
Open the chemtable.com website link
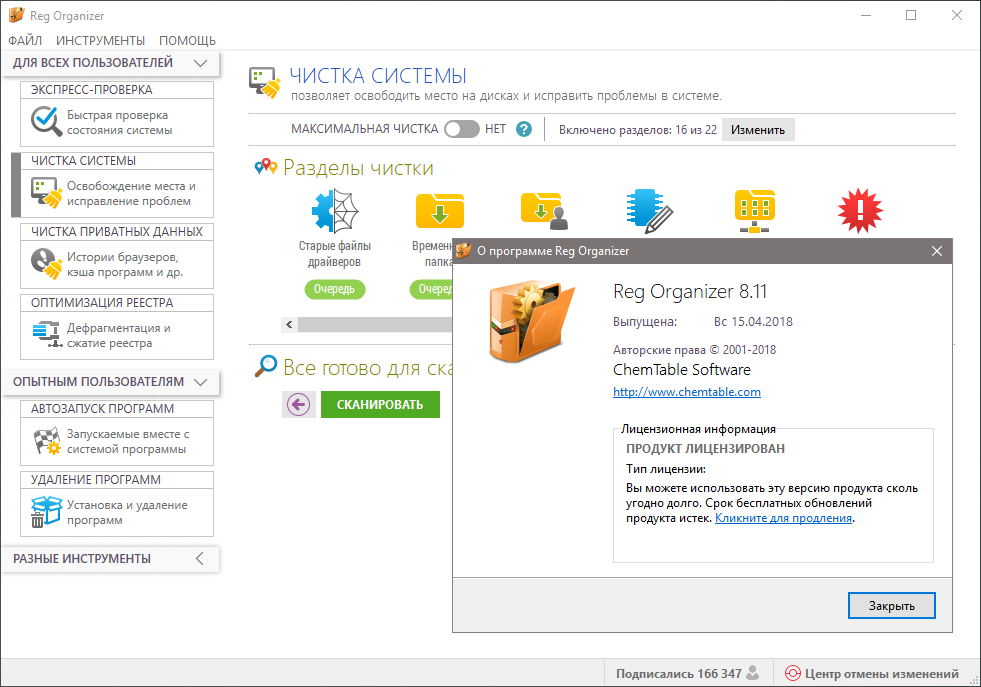pos(686,392)
